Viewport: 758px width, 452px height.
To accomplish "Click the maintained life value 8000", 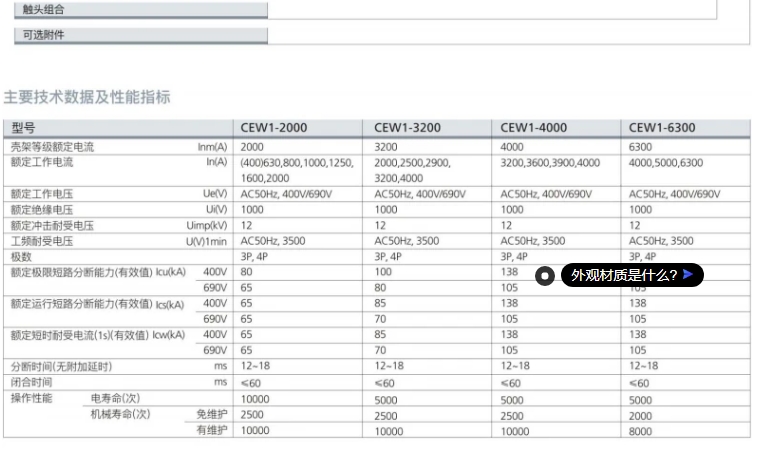I will [640, 431].
